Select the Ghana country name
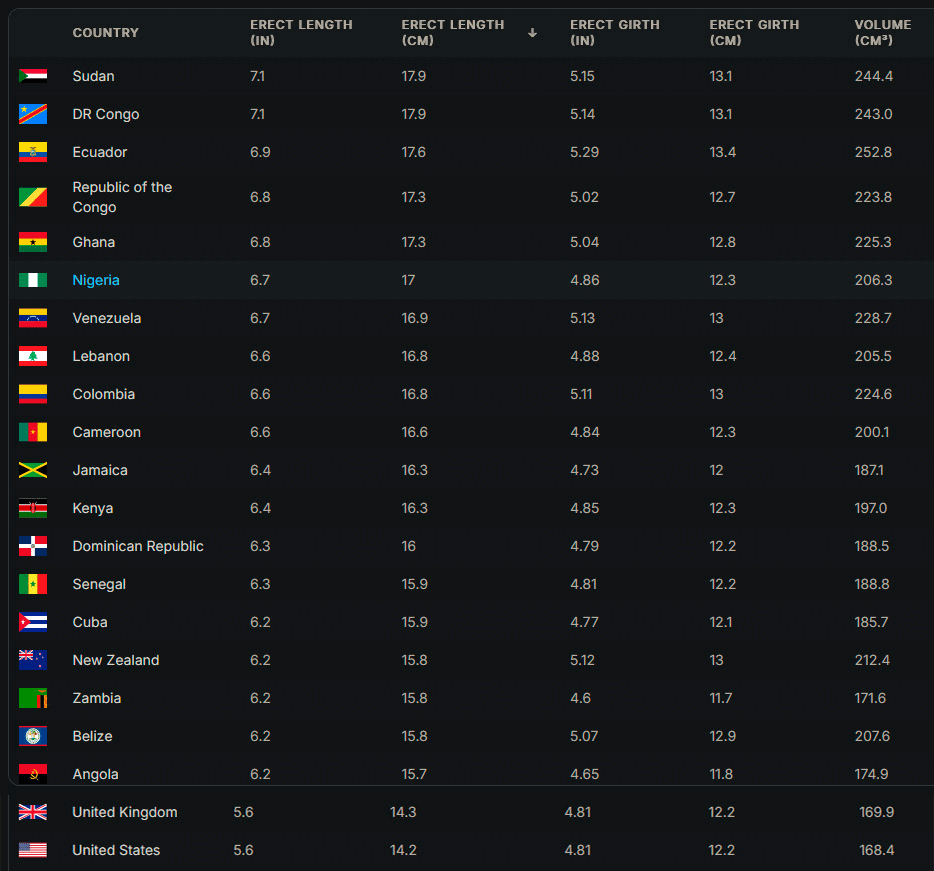Screen dimensions: 934x871 94,242
